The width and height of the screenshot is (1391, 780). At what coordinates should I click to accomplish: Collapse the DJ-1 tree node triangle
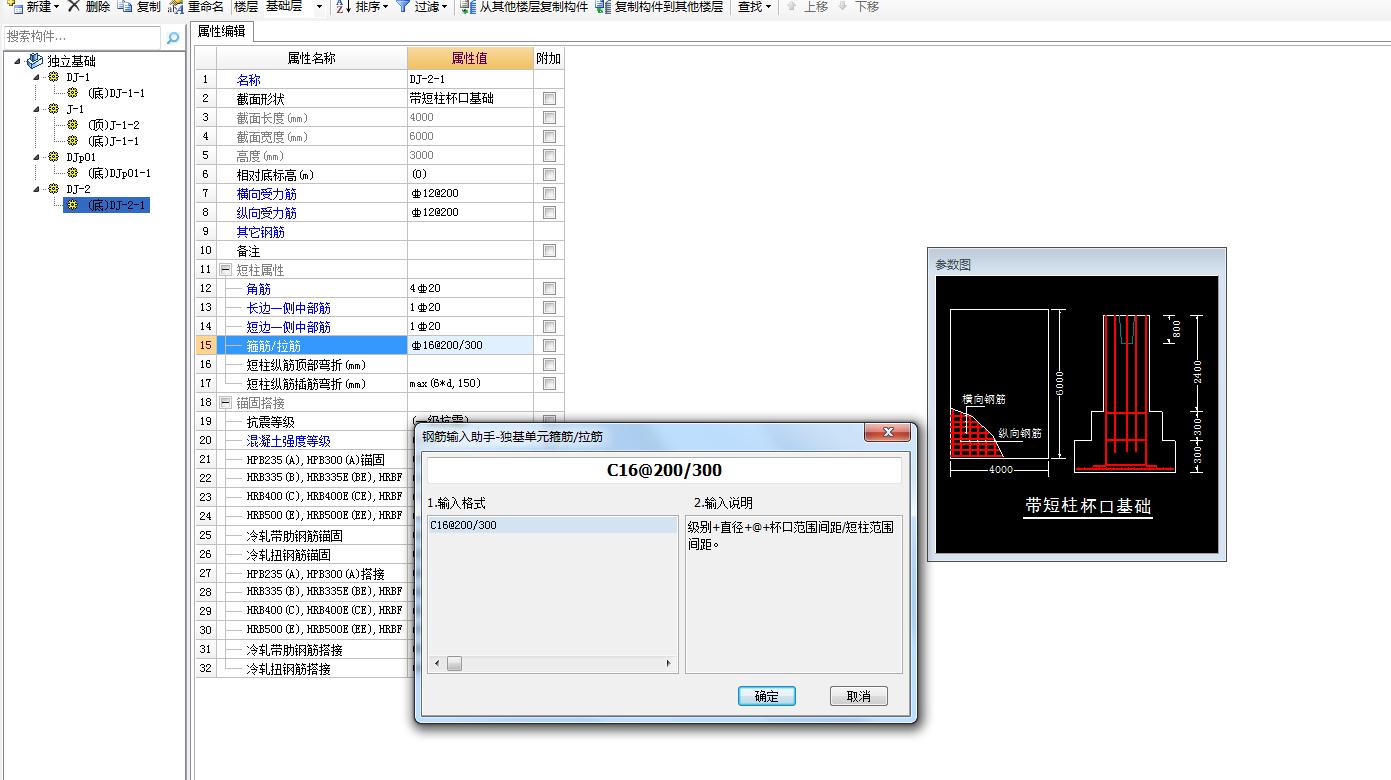[37, 77]
